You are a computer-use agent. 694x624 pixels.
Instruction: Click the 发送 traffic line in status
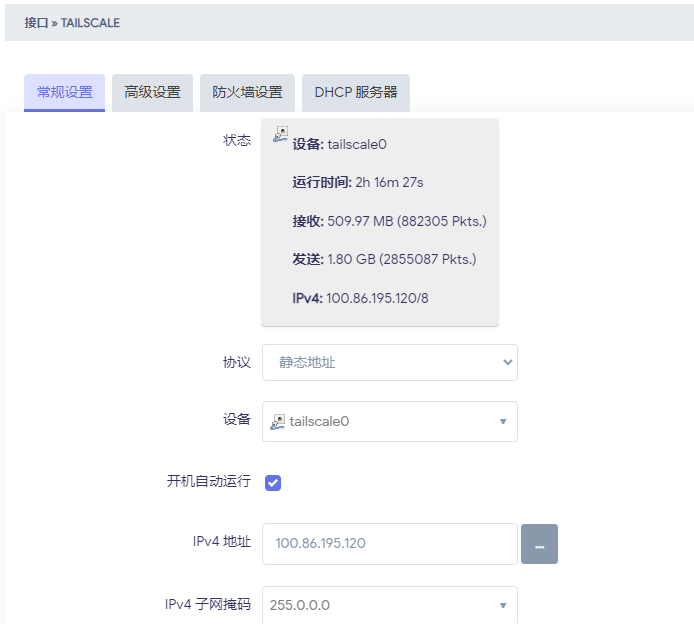pos(384,259)
